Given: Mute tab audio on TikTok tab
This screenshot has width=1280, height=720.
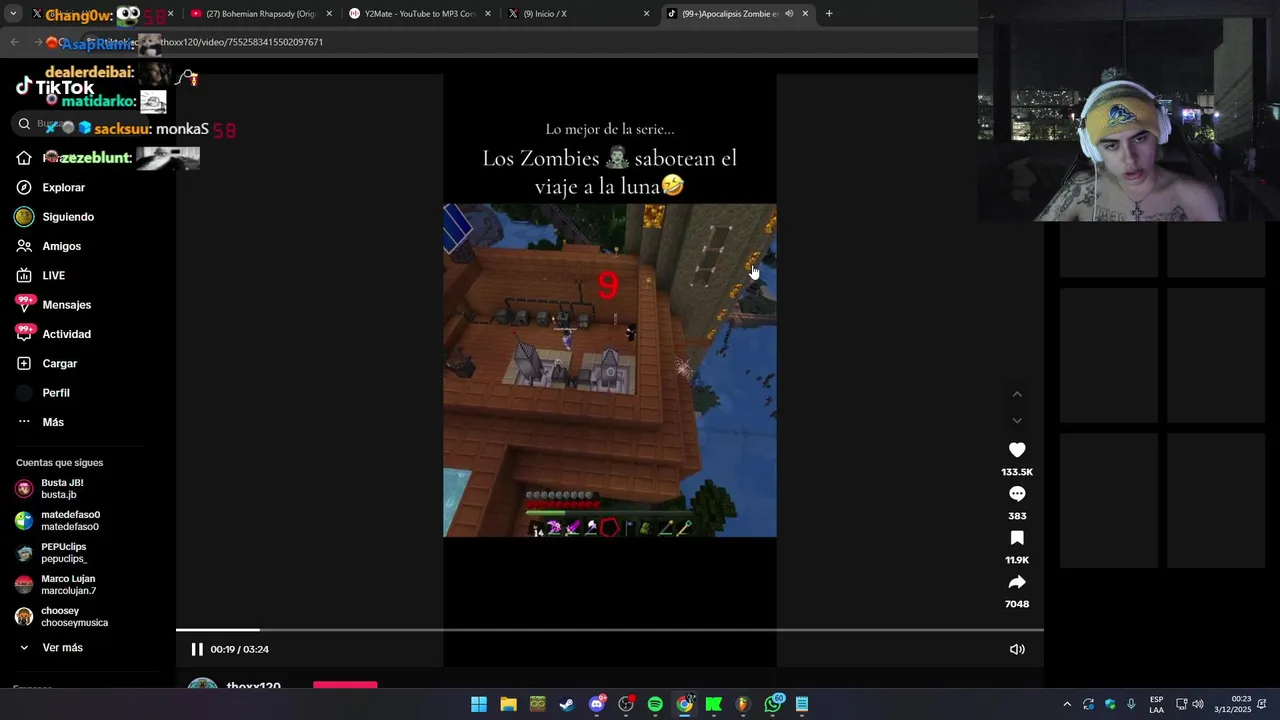Looking at the screenshot, I should point(789,14).
